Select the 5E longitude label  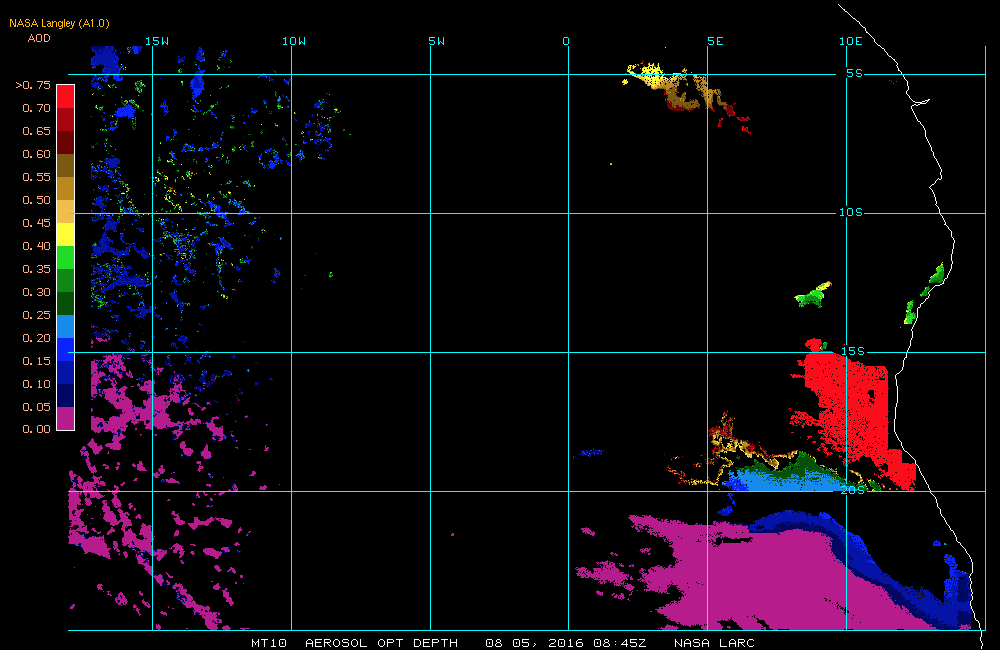(714, 41)
